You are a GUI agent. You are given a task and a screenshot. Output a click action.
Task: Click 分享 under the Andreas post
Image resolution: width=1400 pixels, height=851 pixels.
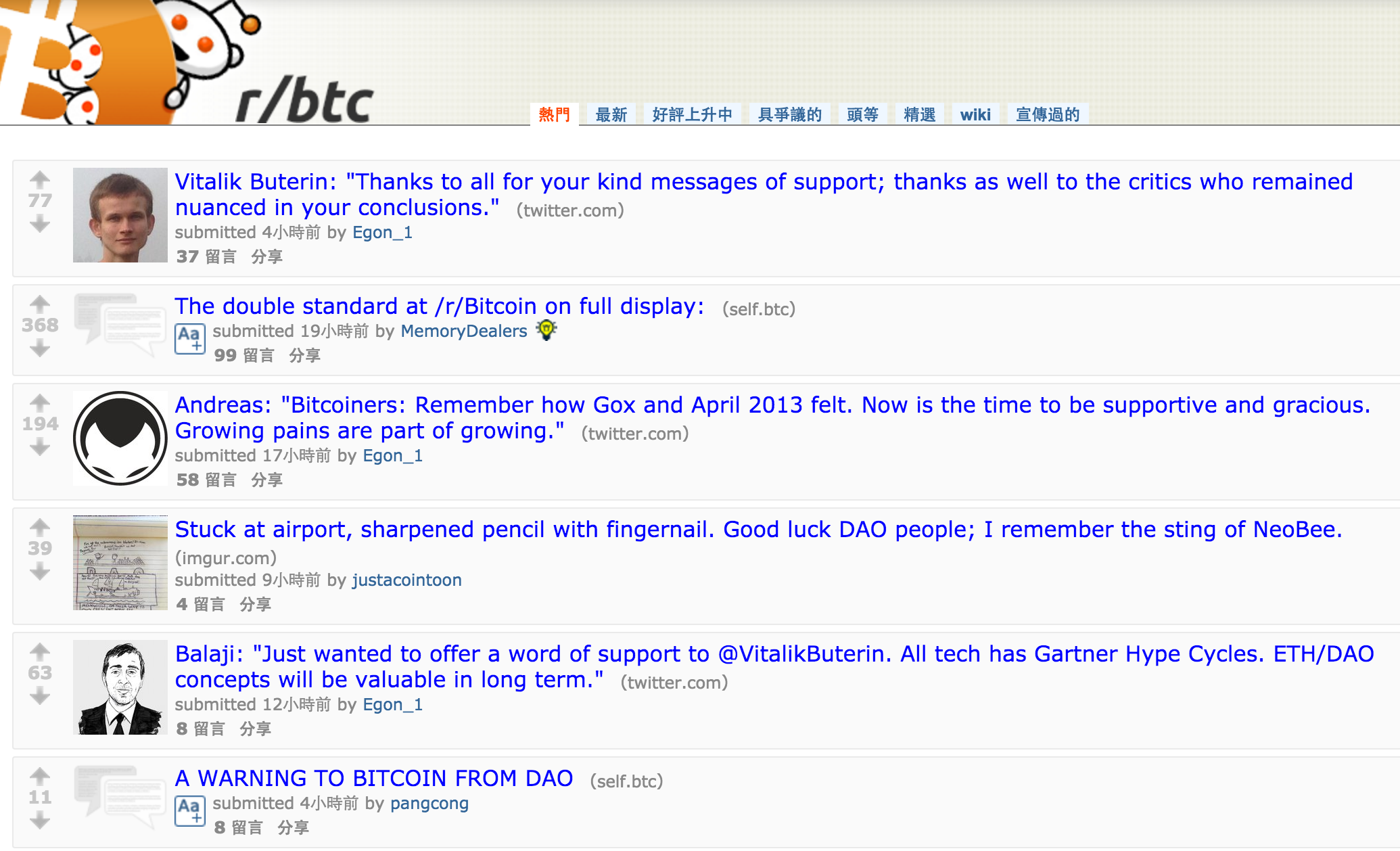pos(266,480)
